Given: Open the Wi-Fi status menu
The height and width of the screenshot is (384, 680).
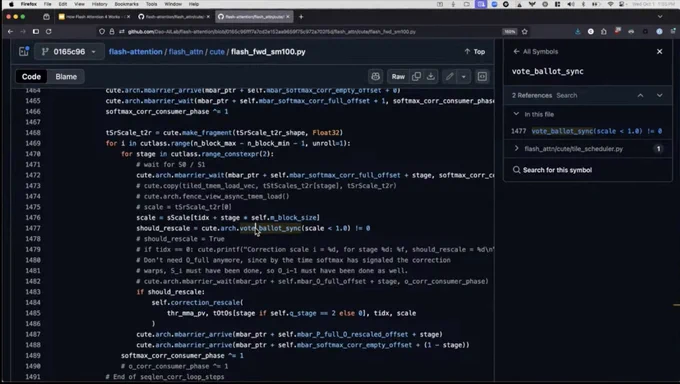Looking at the screenshot, I should [x=611, y=4].
